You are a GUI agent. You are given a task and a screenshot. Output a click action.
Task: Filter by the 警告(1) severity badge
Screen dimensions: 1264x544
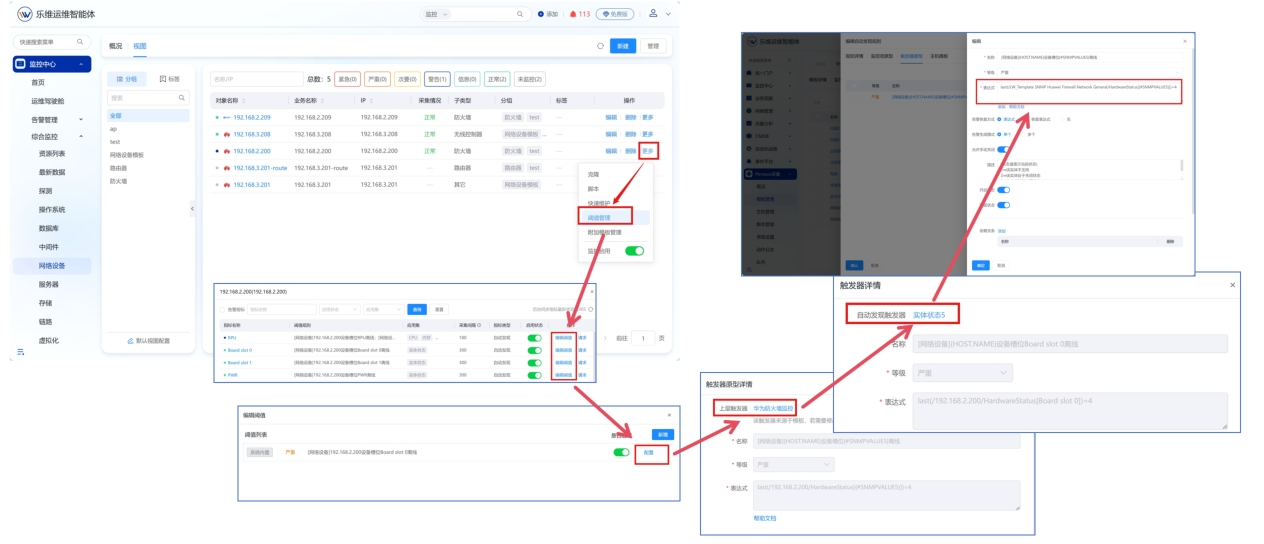[437, 78]
